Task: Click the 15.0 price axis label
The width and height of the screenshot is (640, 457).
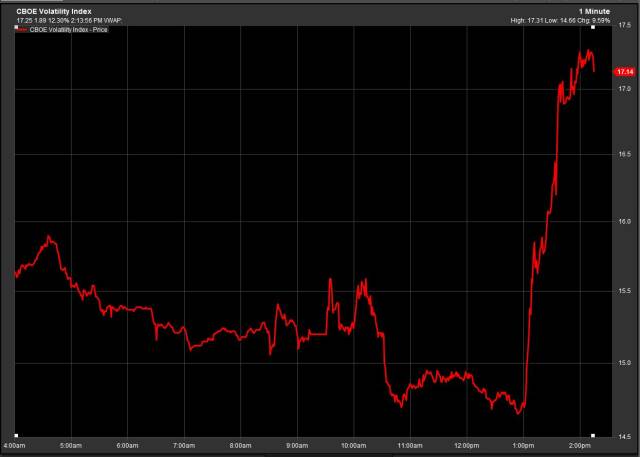Action: pyautogui.click(x=624, y=363)
